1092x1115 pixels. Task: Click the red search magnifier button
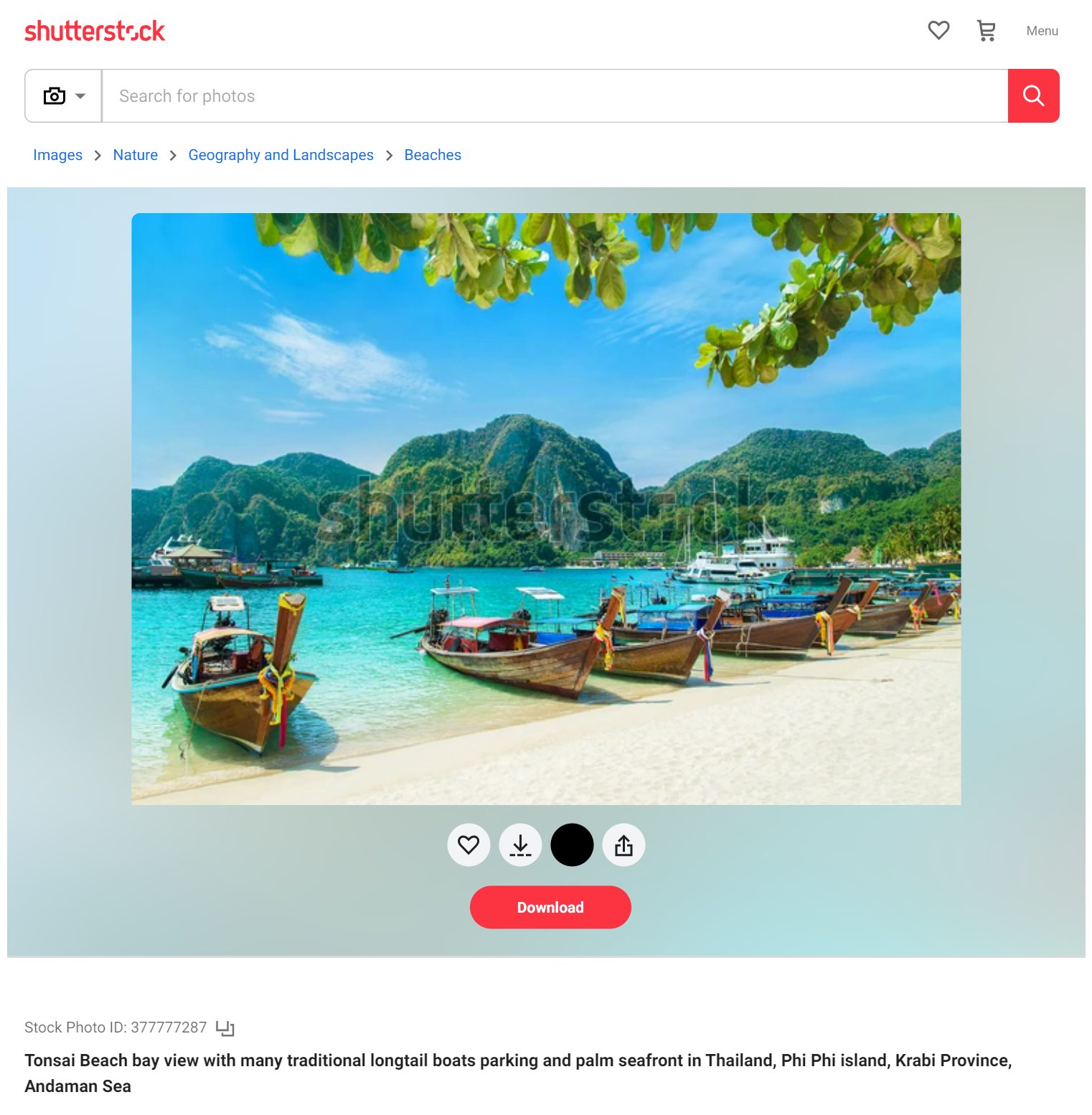(1033, 95)
